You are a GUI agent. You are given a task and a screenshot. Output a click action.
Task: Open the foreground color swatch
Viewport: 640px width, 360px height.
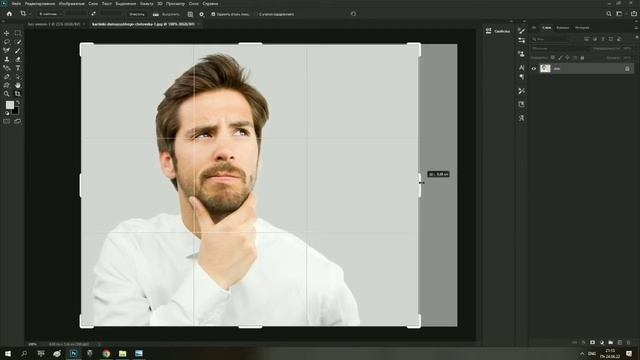tap(9, 105)
